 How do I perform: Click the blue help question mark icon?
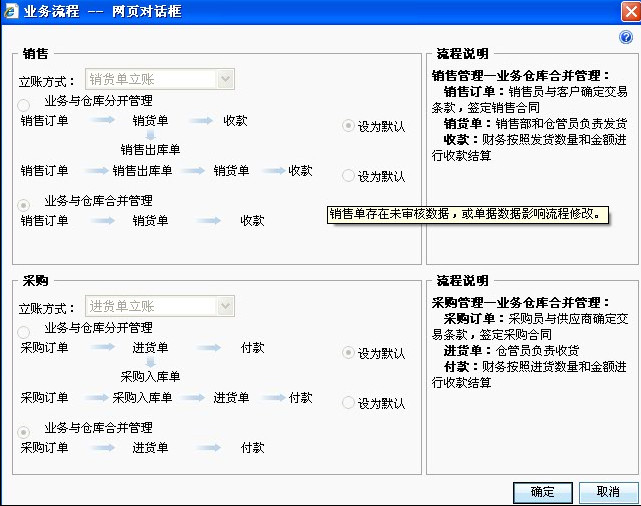tap(626, 37)
